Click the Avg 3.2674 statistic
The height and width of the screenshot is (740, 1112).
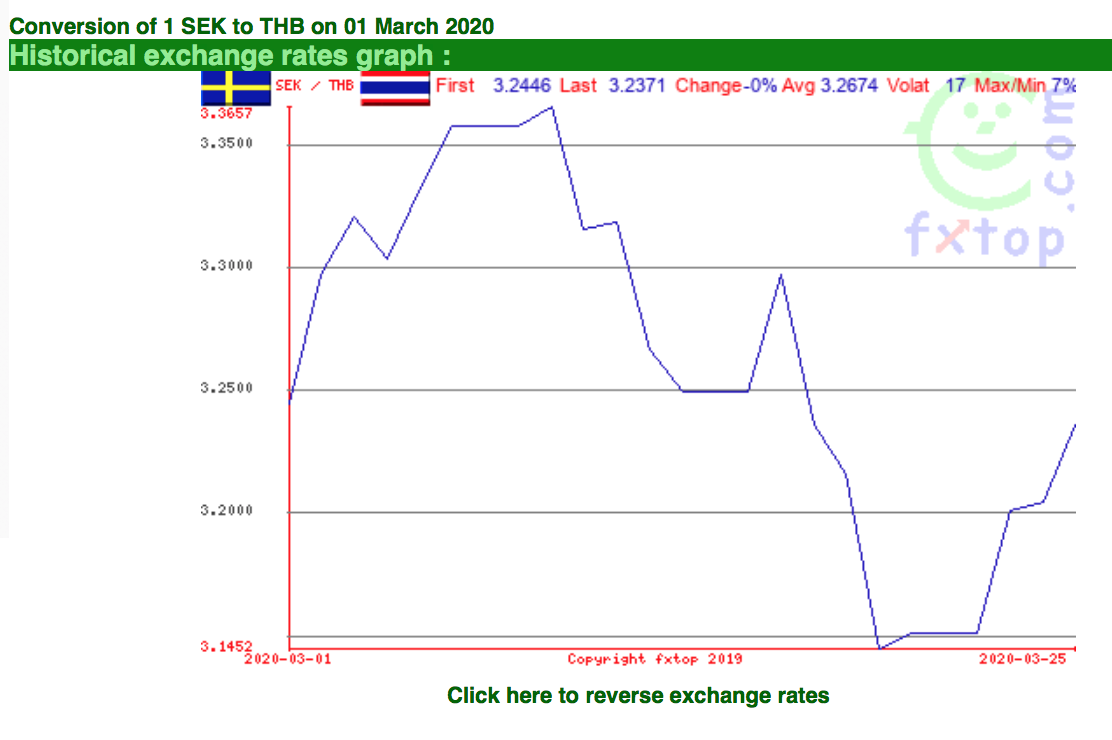[829, 85]
